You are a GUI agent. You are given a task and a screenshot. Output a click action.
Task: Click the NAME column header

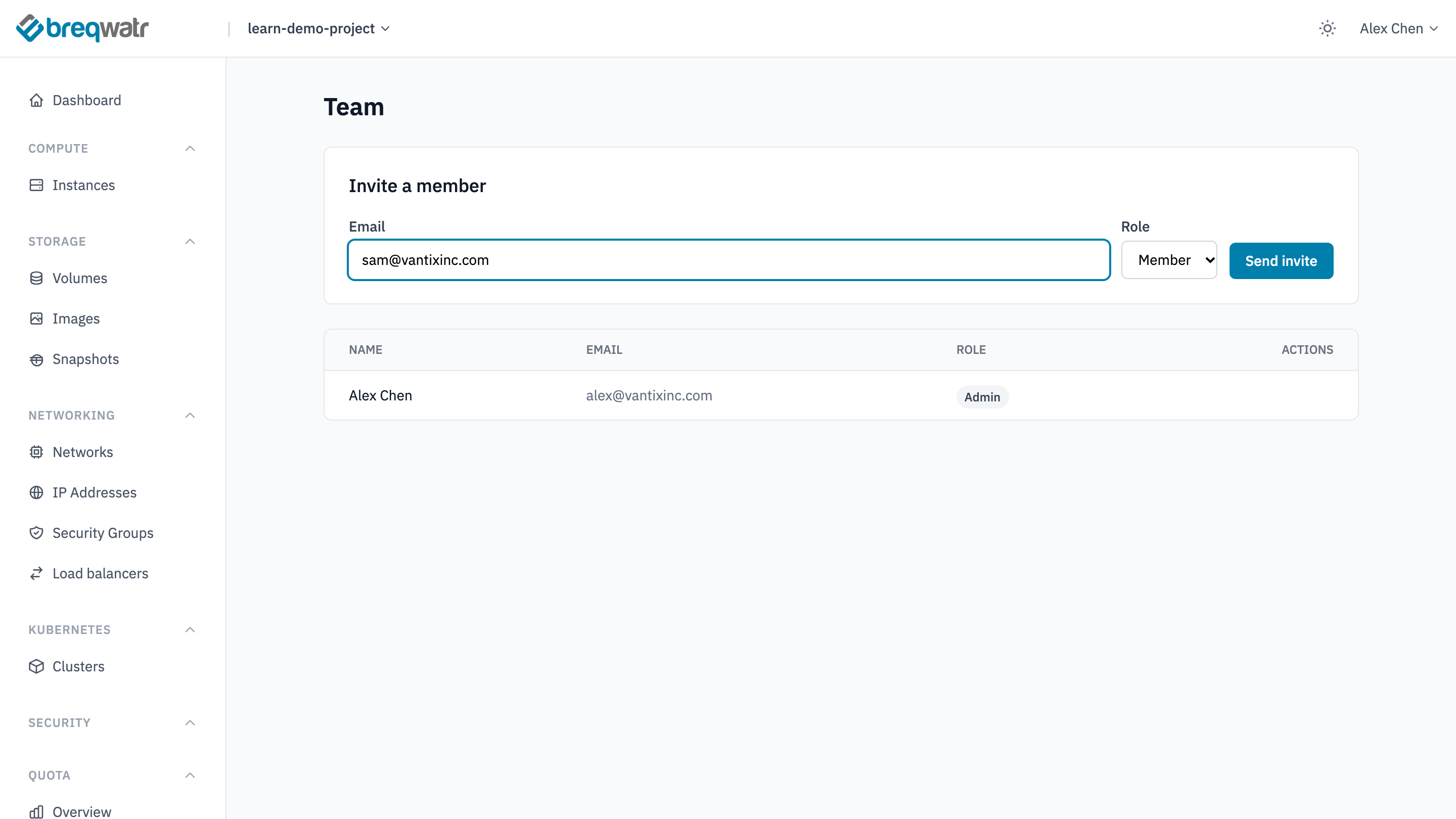coord(365,350)
